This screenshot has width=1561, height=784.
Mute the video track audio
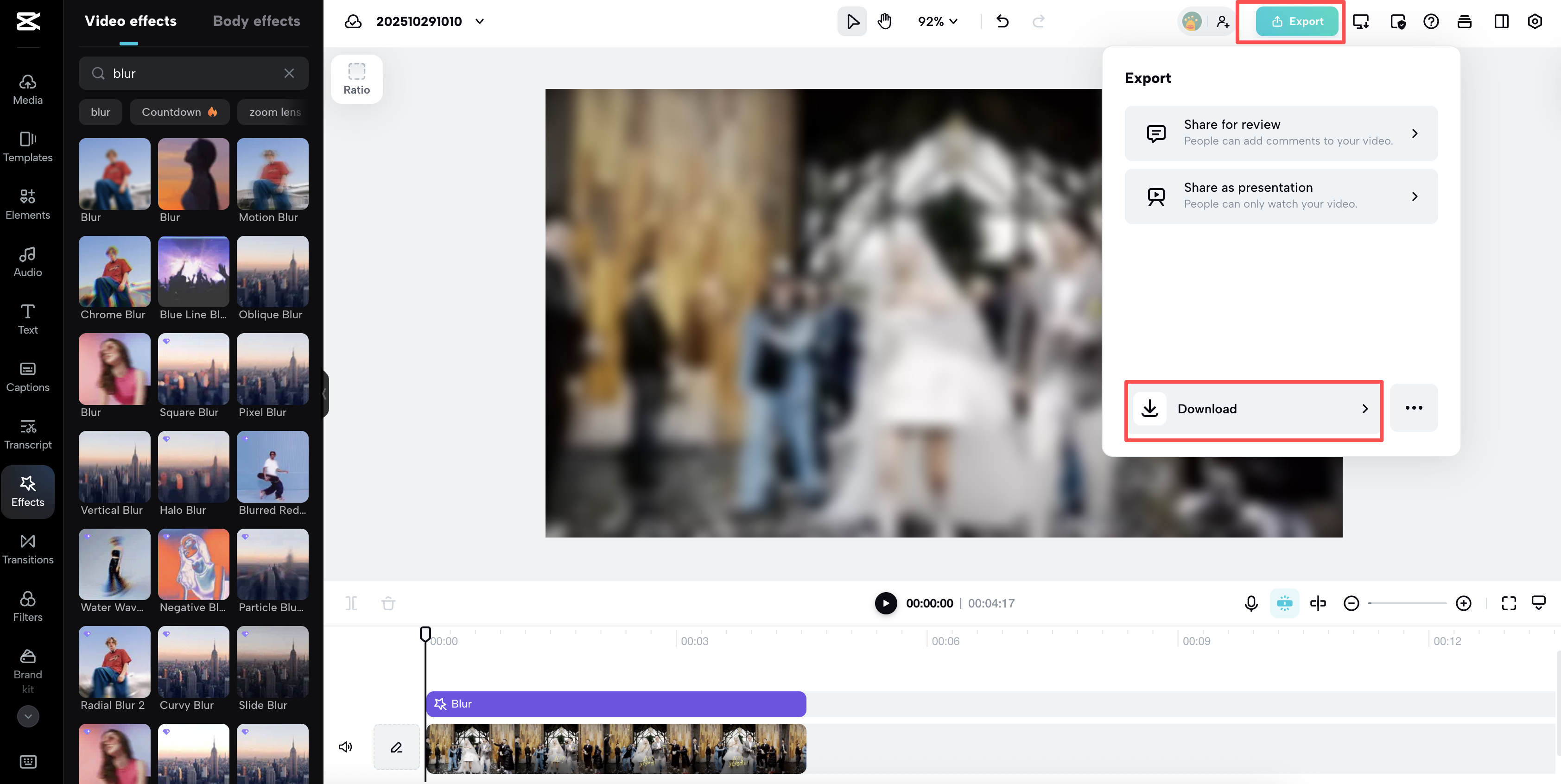(345, 746)
